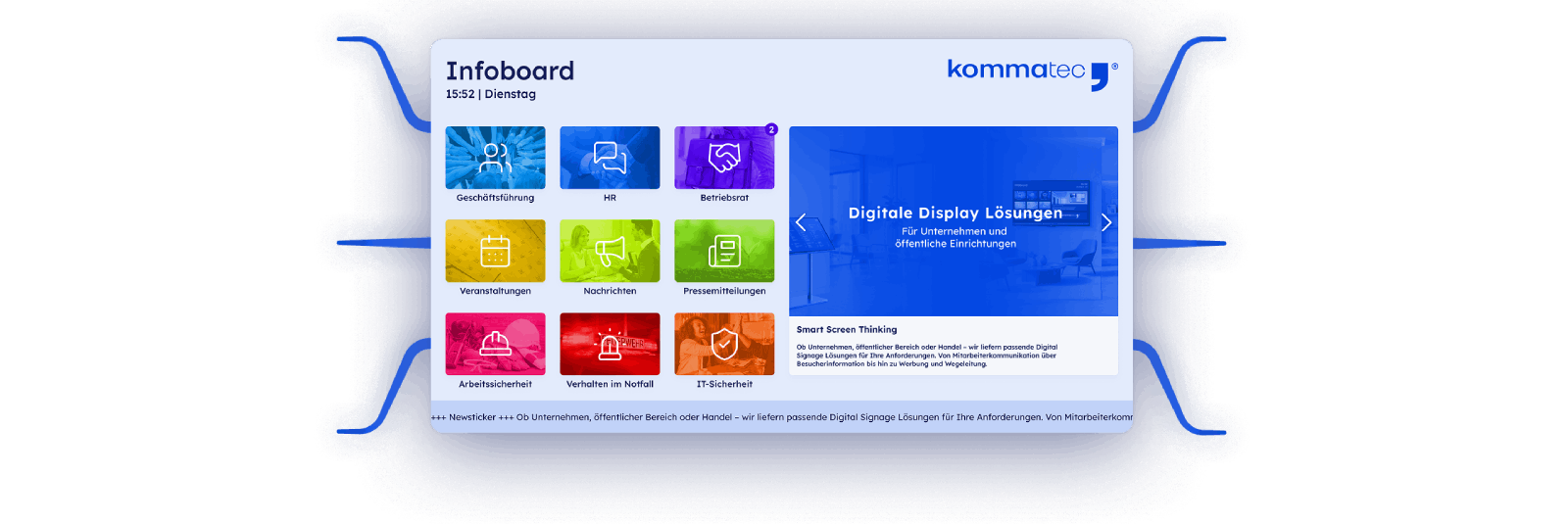Click the 'Für Unternehmen und öffentliche Einrichtungen' subtitle
Screen dimensions: 1568x524
click(x=955, y=238)
